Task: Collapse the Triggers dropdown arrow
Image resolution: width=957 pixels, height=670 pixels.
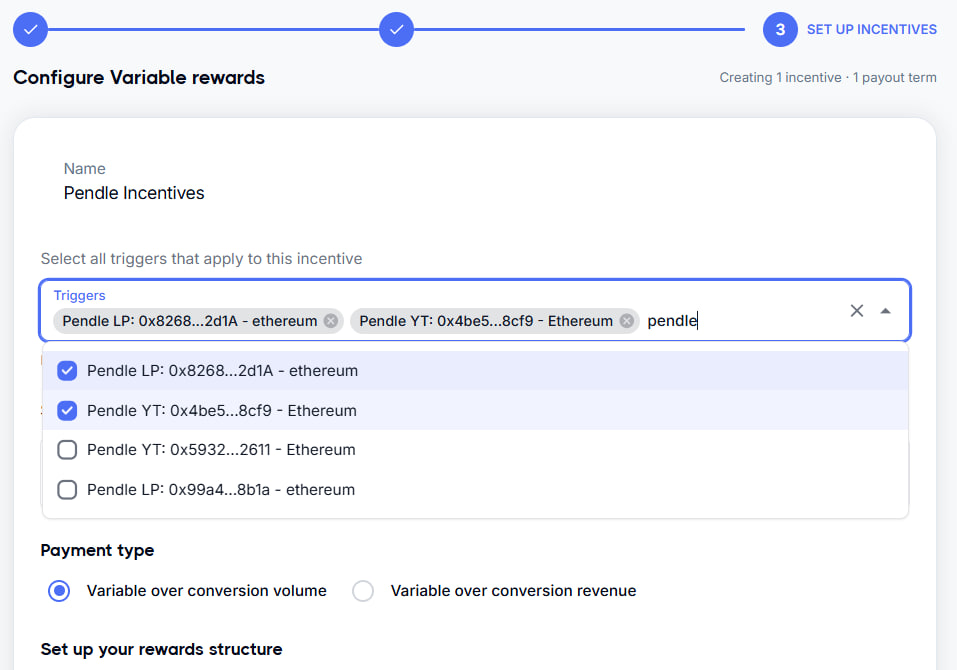Action: pyautogui.click(x=886, y=311)
